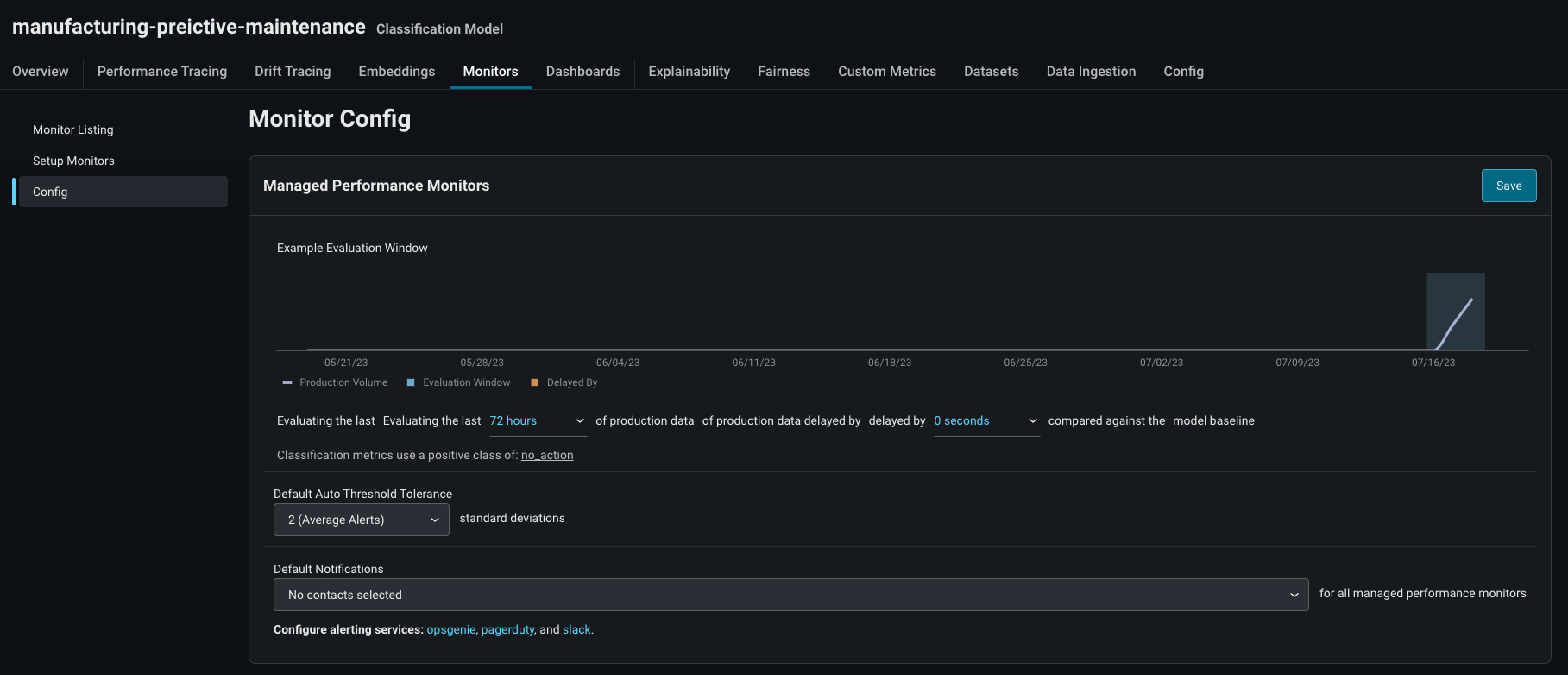Viewport: 1568px width, 675px height.
Task: Click the no_action positive class link
Action: tap(547, 455)
